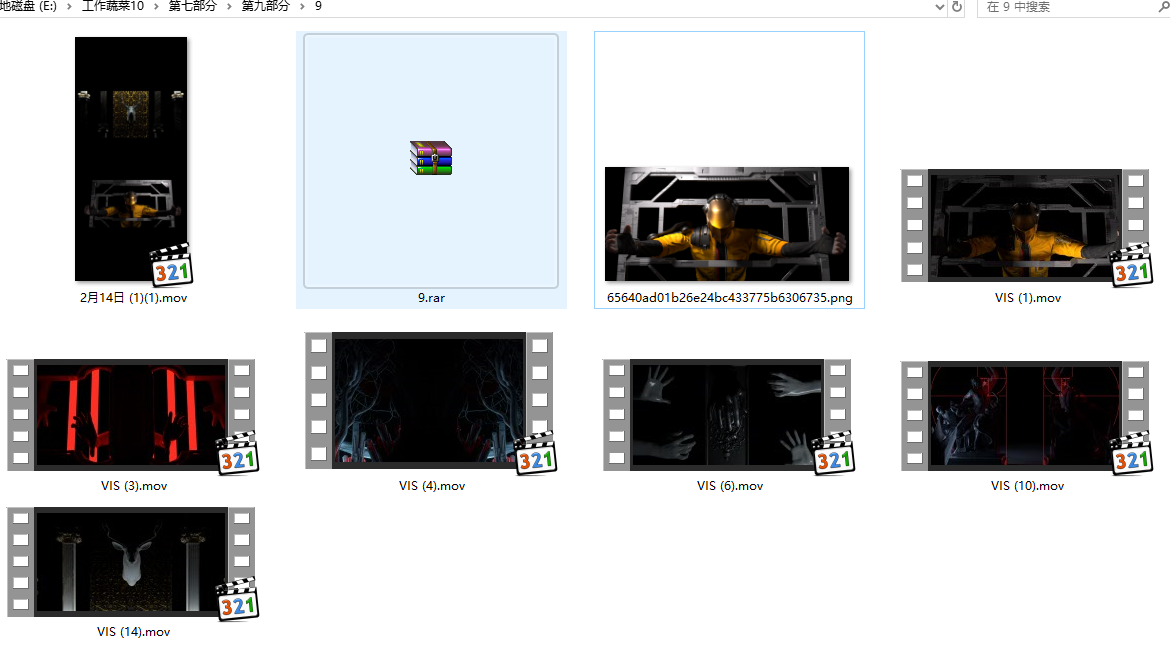Click the 9.rar file name
1170x650 pixels.
(x=431, y=298)
